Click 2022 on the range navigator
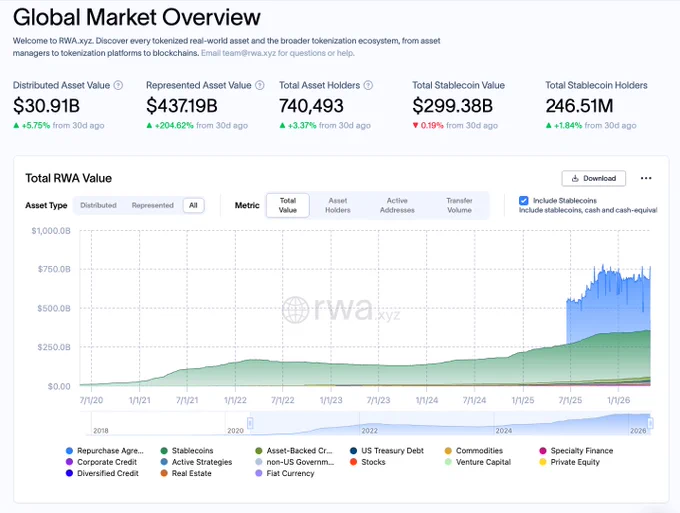This screenshot has width=680, height=513. pyautogui.click(x=369, y=431)
